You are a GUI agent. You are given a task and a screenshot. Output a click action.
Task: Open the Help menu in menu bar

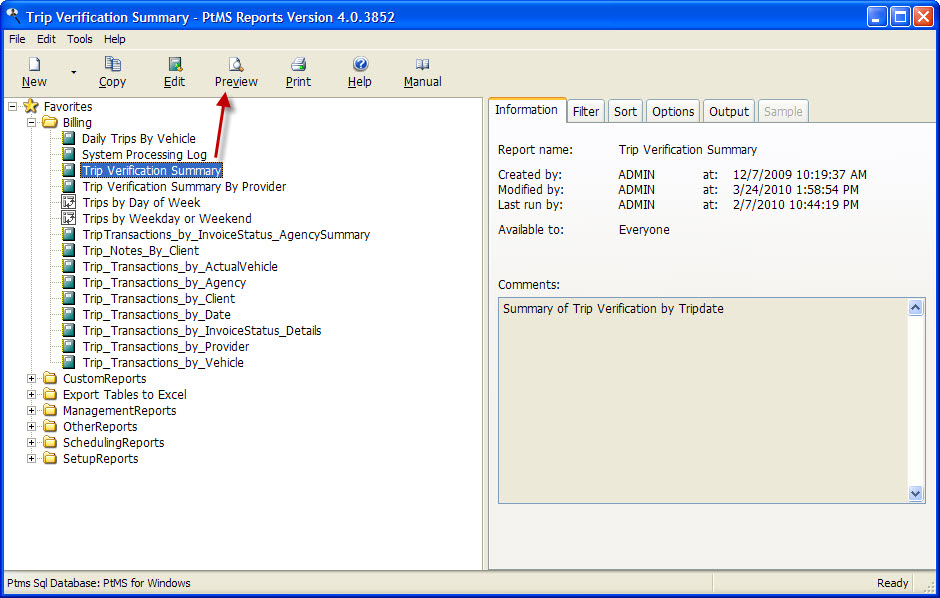tap(115, 39)
